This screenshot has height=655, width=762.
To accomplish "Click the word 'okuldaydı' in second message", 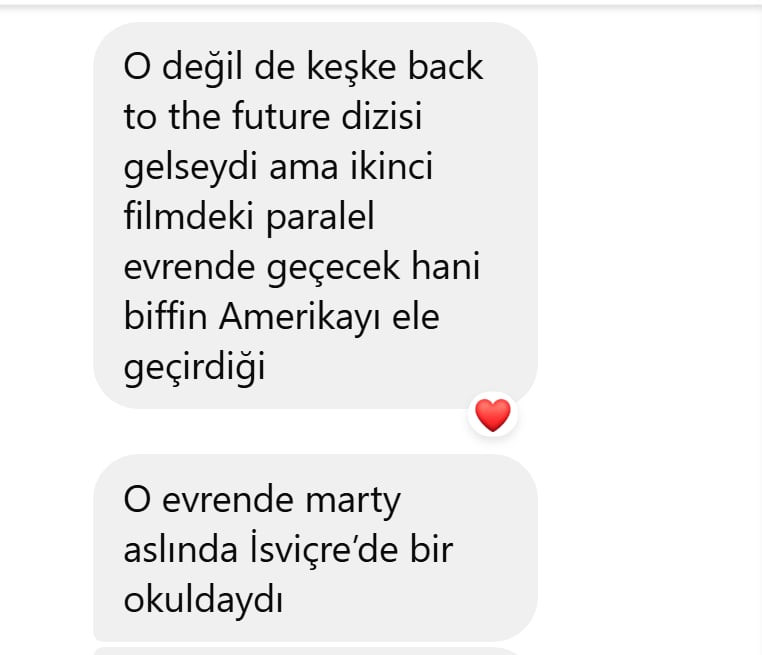I will tap(203, 600).
